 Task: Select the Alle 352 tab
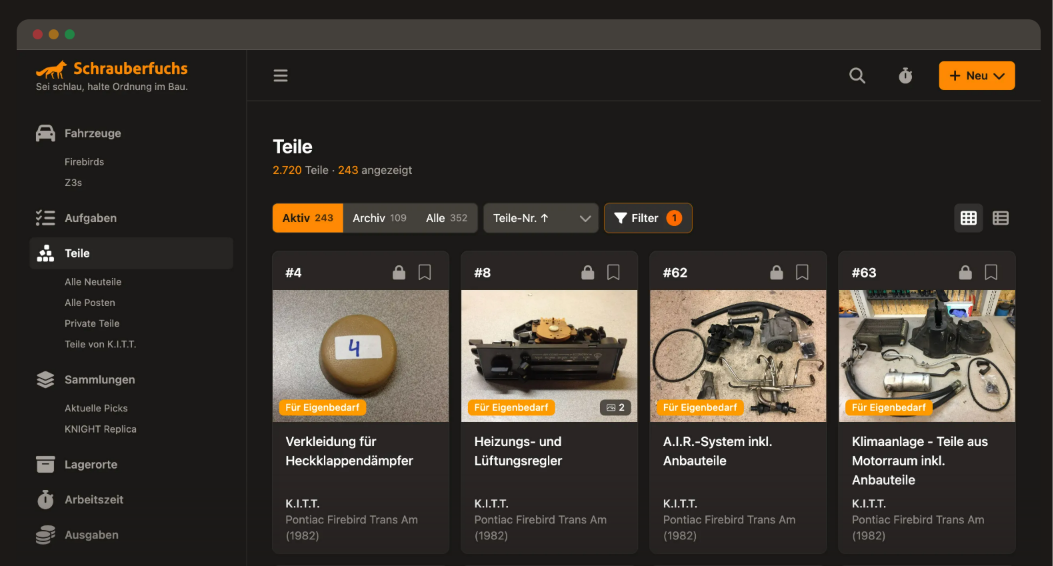[x=447, y=218]
